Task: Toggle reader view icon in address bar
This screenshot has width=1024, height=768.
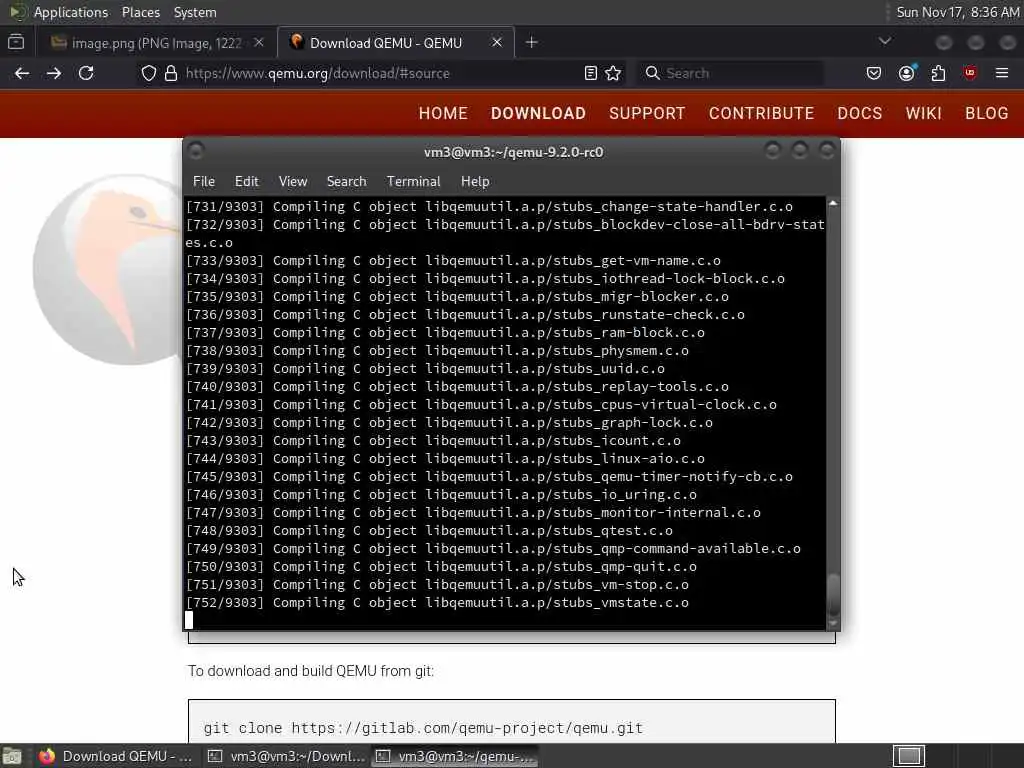Action: (x=590, y=73)
